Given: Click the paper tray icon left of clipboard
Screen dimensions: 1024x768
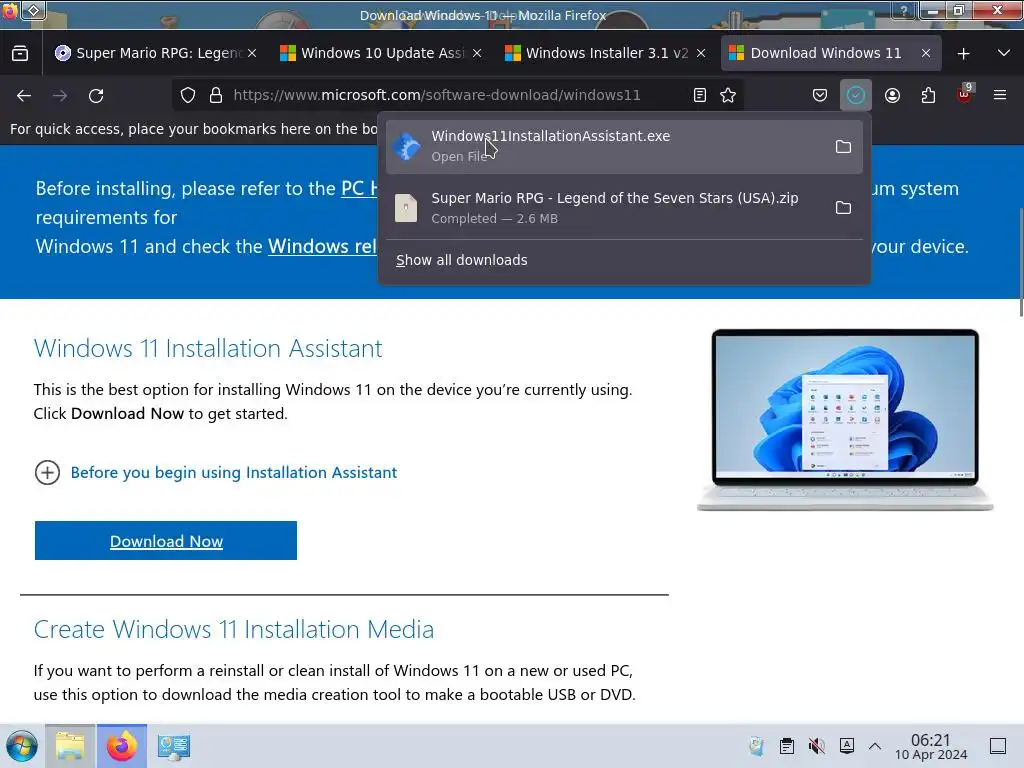Looking at the screenshot, I should click(756, 746).
